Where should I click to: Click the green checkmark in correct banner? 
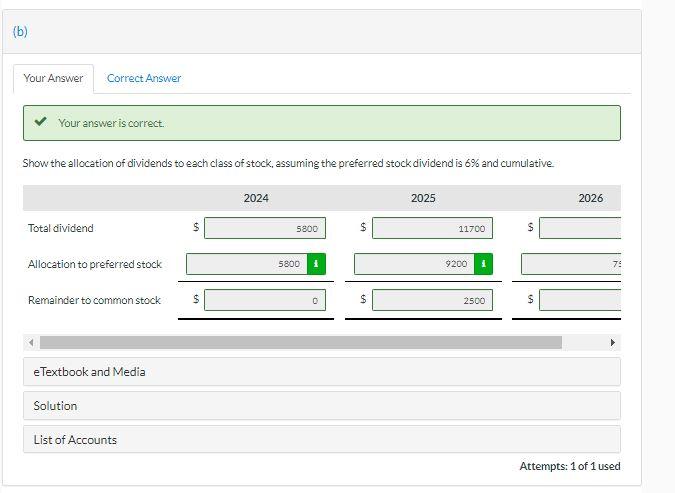coord(40,122)
